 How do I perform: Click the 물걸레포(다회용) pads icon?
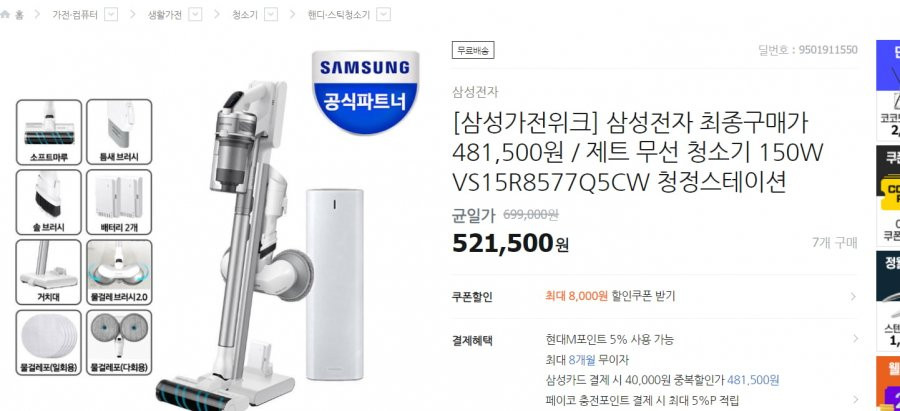click(x=119, y=343)
